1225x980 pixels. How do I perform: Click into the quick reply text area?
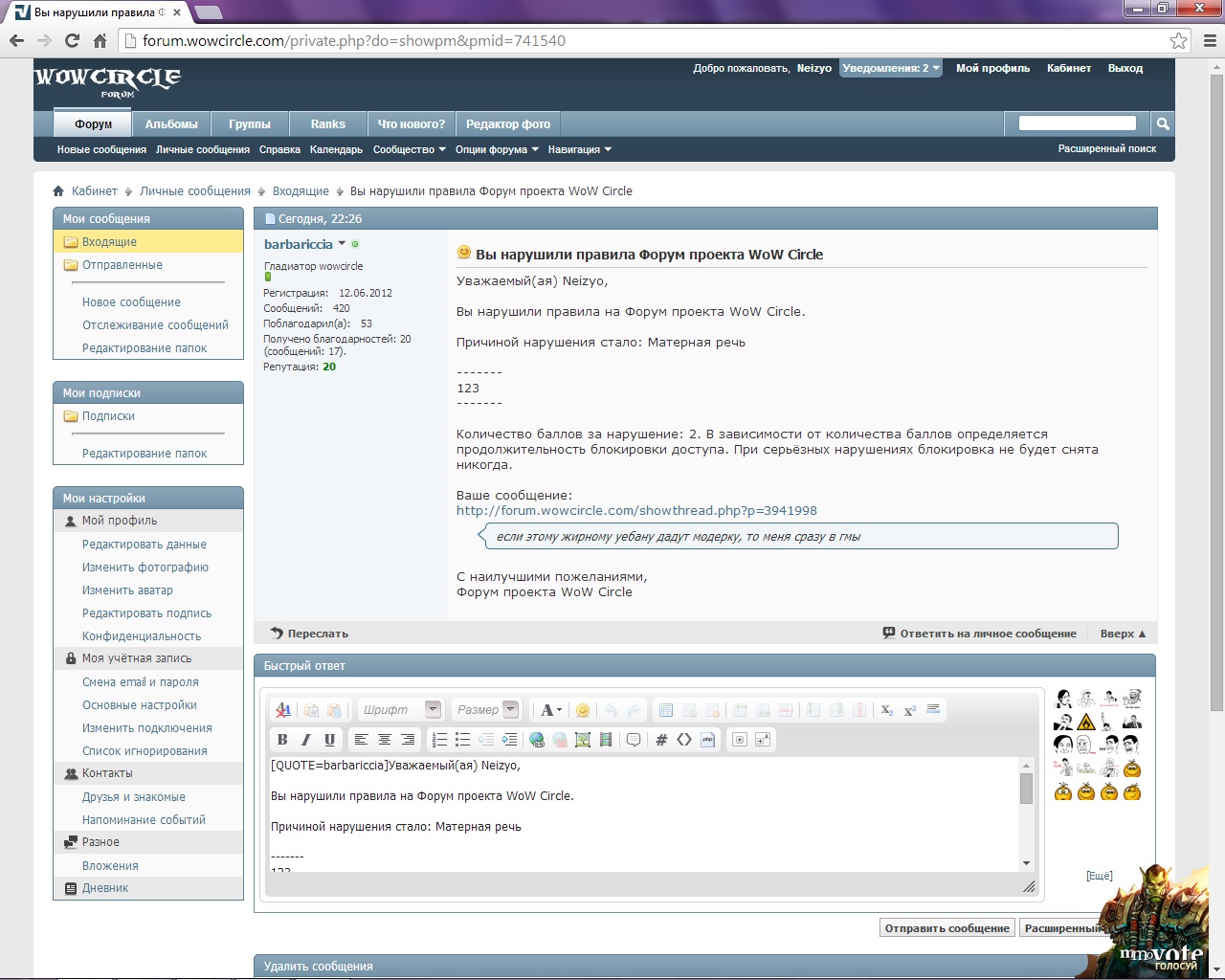644,813
